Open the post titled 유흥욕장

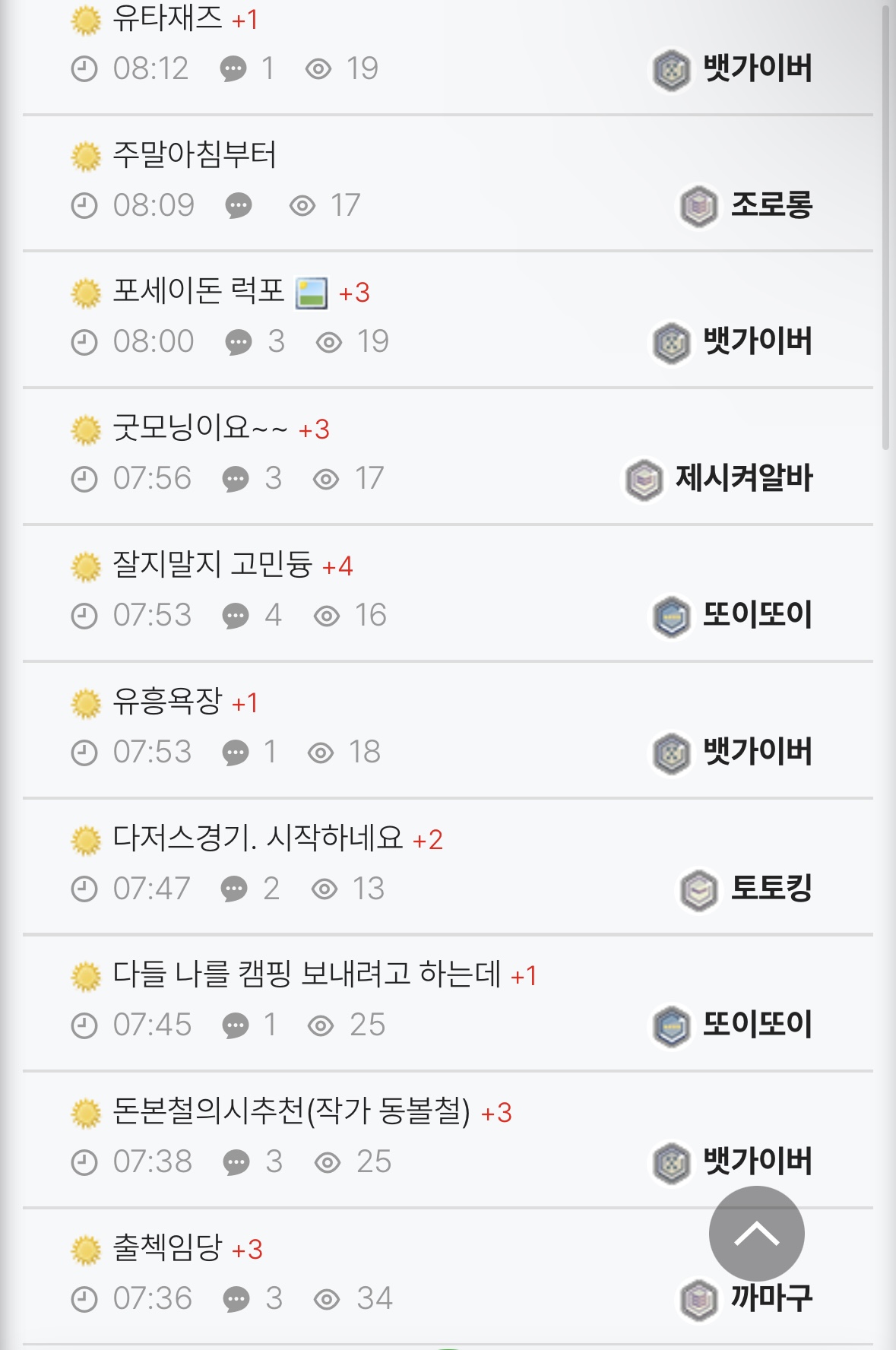pyautogui.click(x=167, y=701)
